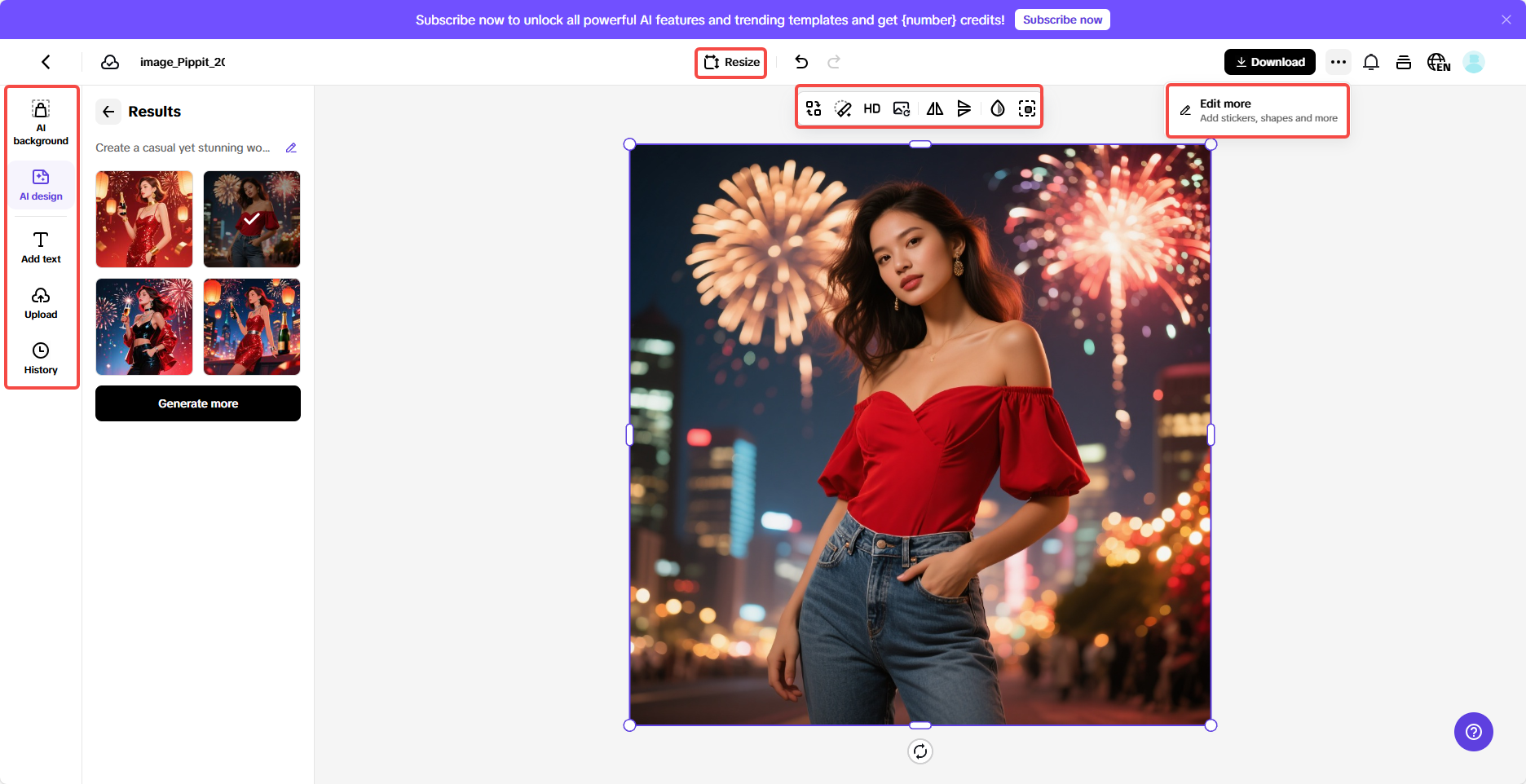The height and width of the screenshot is (784, 1526).
Task: Select the magic edit retouch tool
Action: [x=842, y=108]
